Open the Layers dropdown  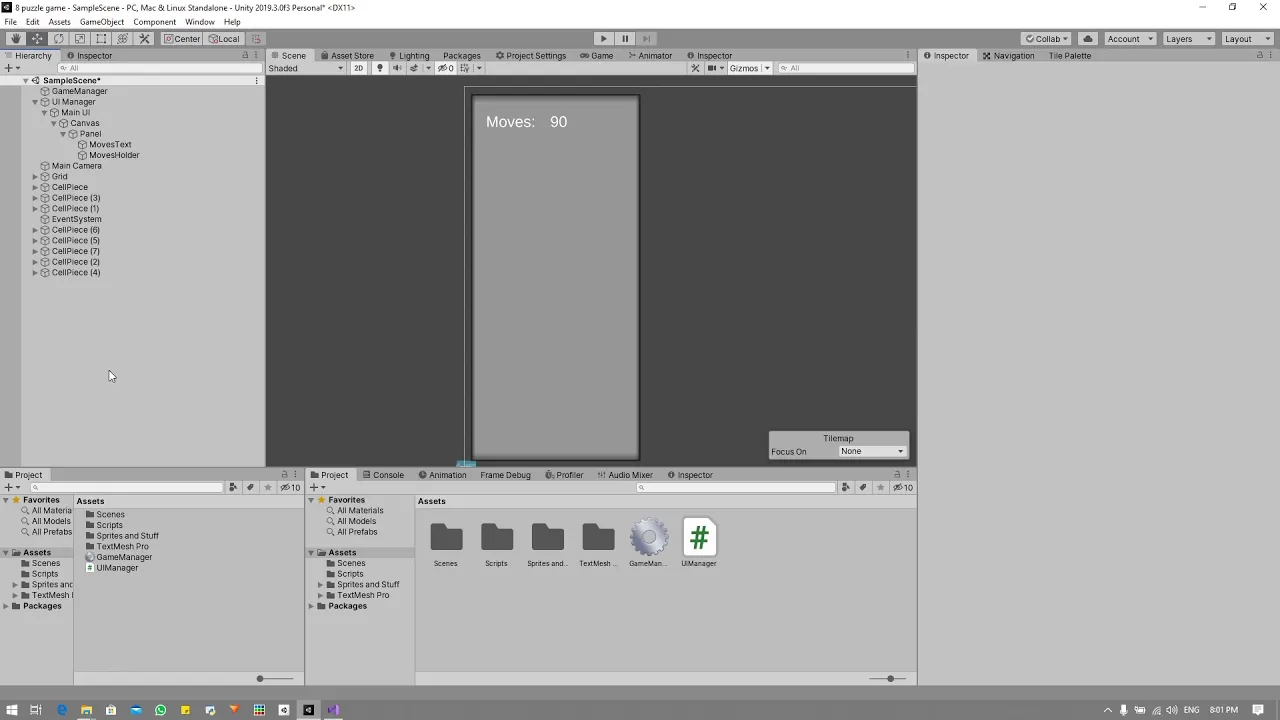(x=1188, y=39)
